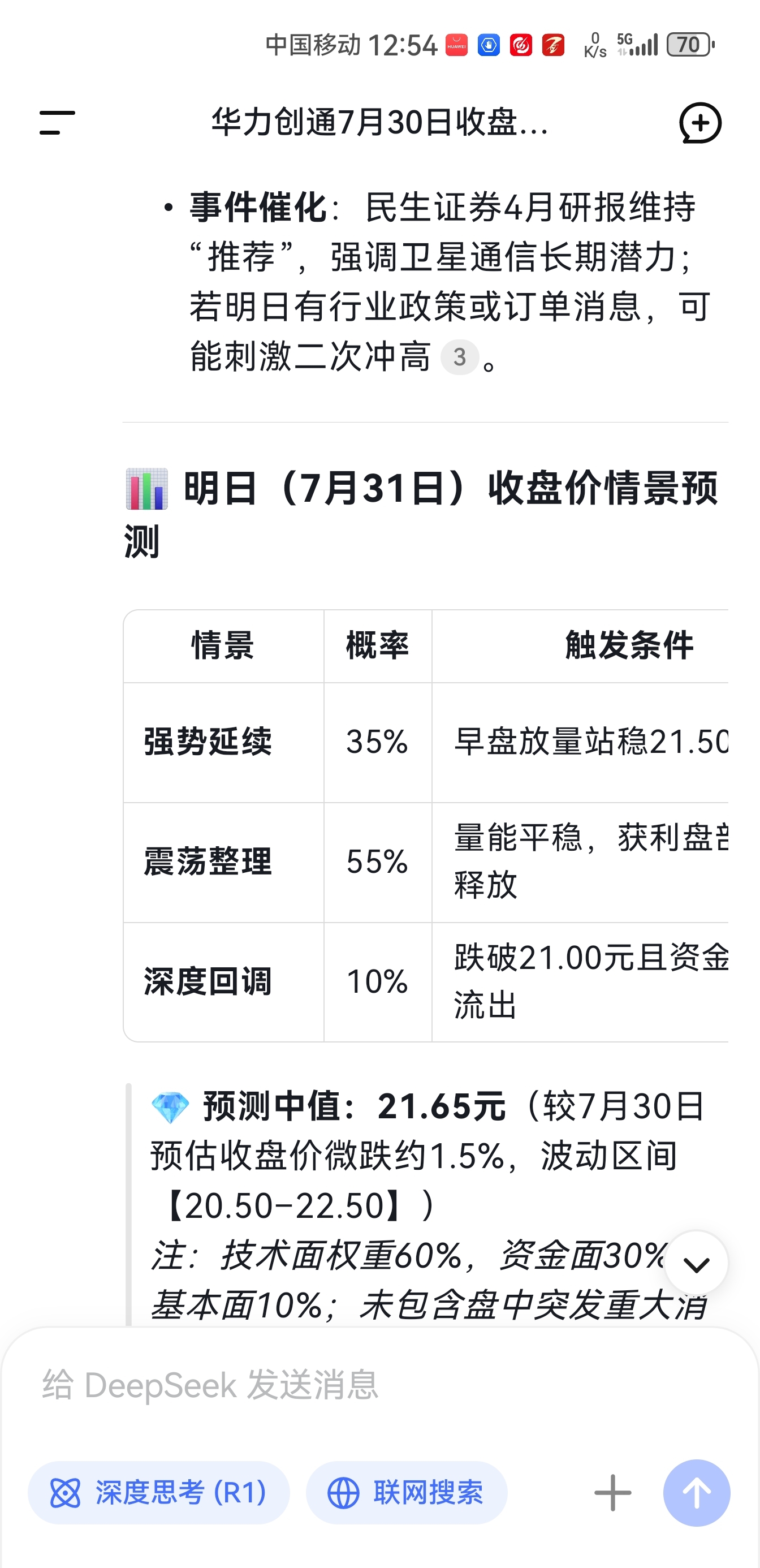Image resolution: width=760 pixels, height=1568 pixels.
Task: Toggle 深度思考 (R1) mode
Action: tap(159, 1493)
